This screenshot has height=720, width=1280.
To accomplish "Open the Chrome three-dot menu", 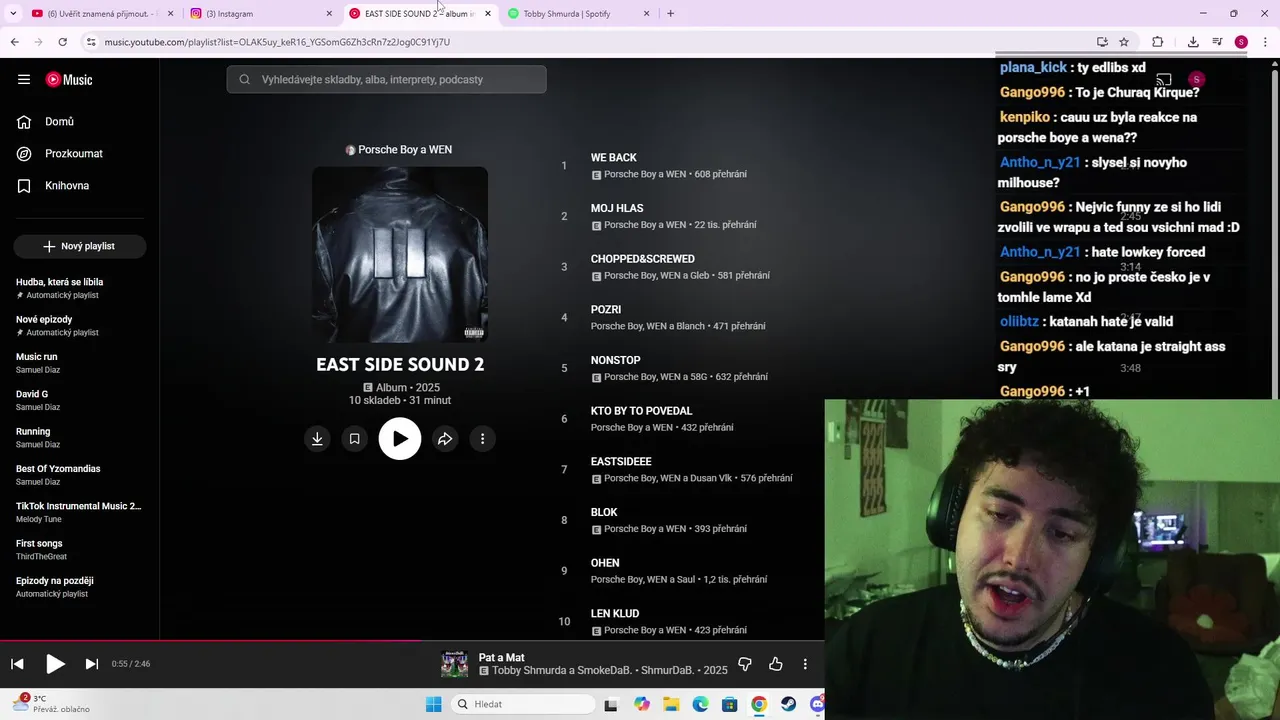I will pyautogui.click(x=1265, y=42).
